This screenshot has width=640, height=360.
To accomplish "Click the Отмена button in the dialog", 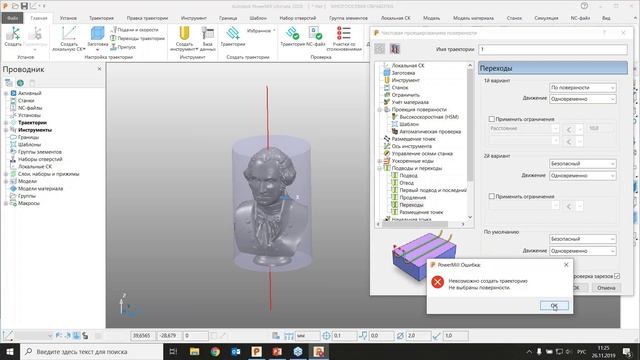I will pos(606,288).
